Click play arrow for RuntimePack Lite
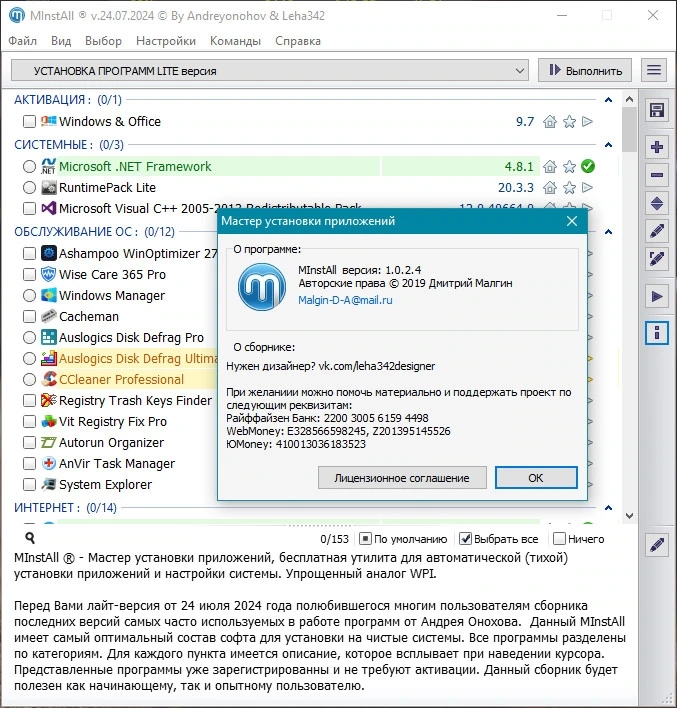The width and height of the screenshot is (677, 708). 587,187
